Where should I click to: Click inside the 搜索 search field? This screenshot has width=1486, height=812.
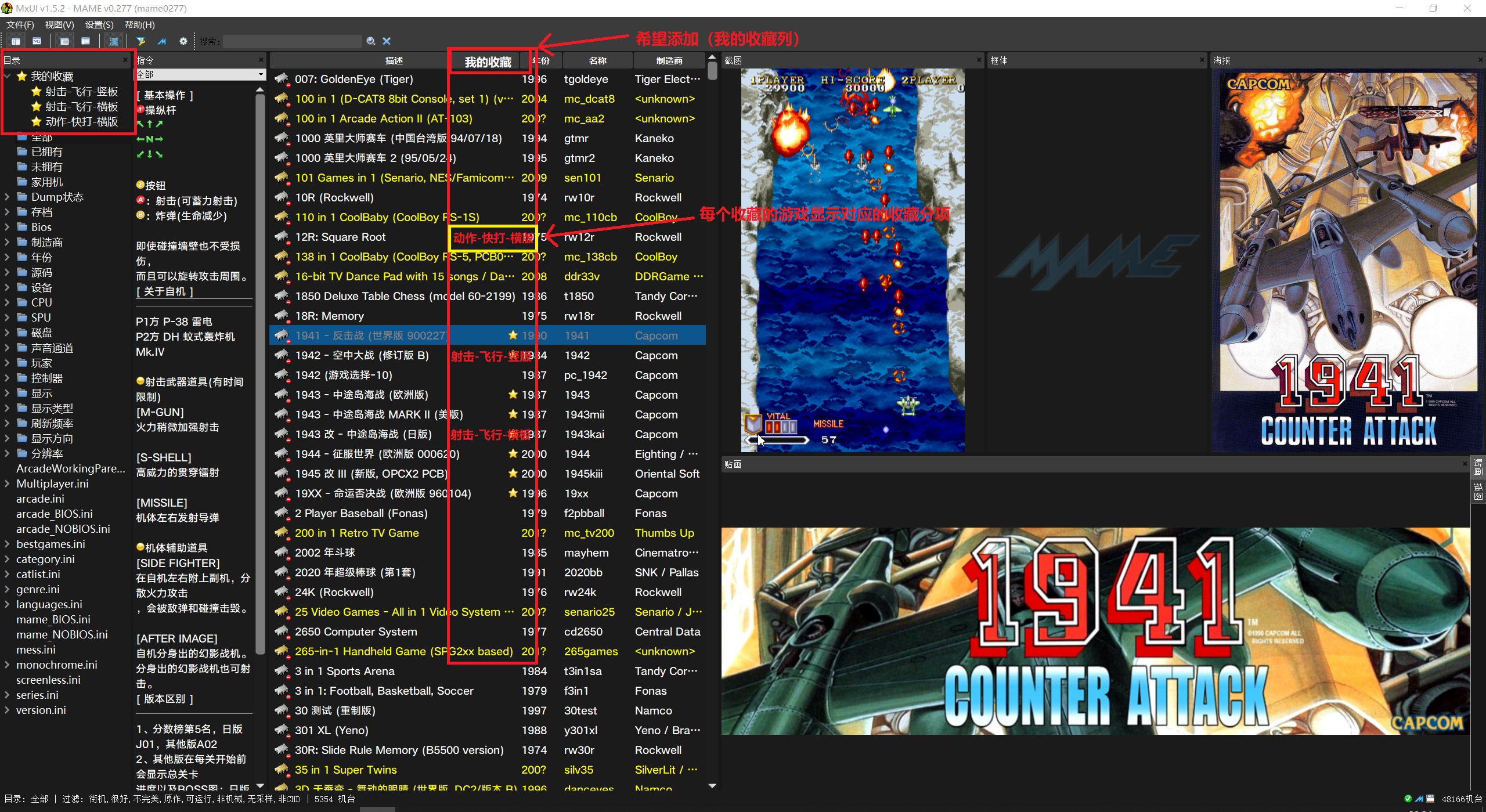click(293, 41)
